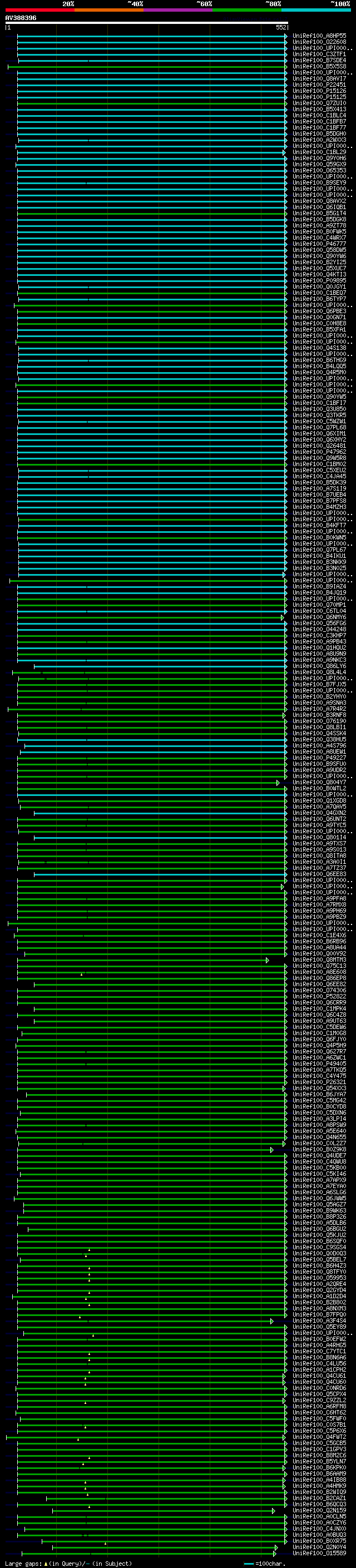This screenshot has height=1568, width=356.
Task: Click the UniRef100_A7R4R2 green alignment bar
Action: point(146,709)
